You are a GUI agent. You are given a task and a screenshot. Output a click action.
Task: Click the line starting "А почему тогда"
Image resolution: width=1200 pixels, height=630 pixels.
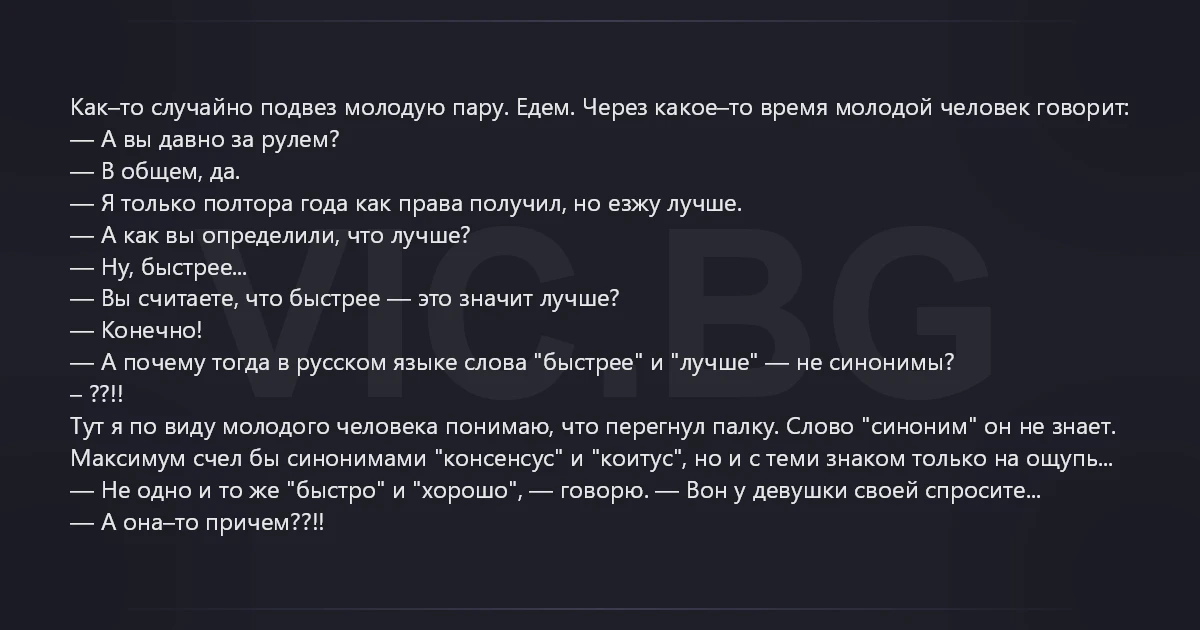tap(526, 363)
